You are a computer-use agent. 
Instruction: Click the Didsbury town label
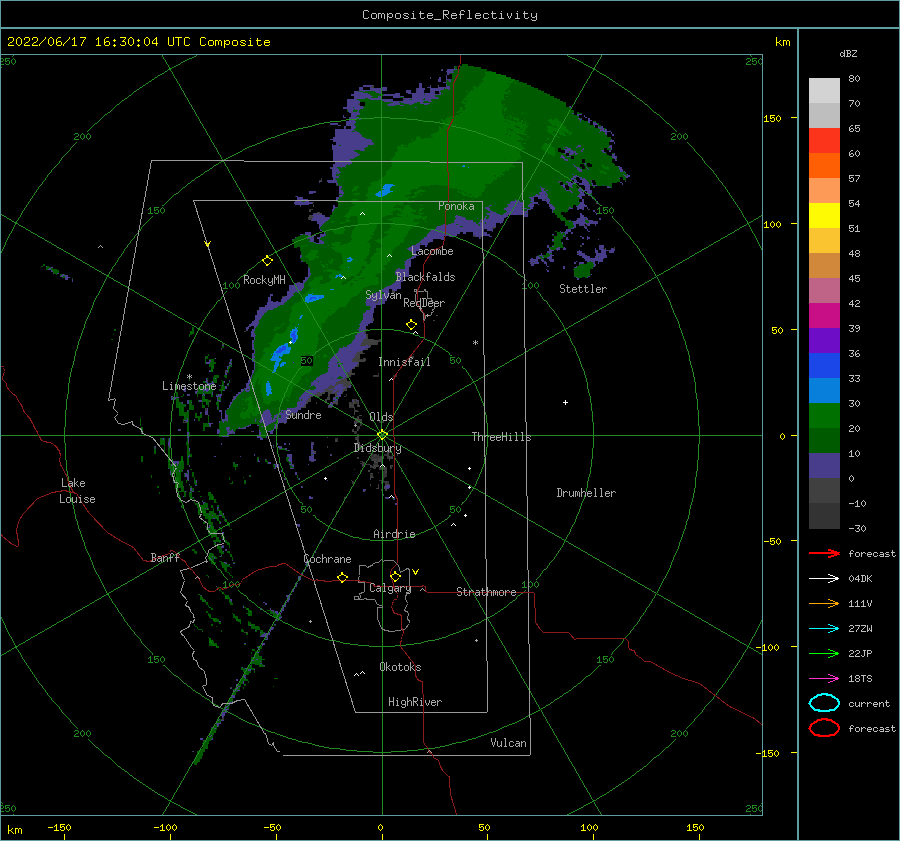378,448
